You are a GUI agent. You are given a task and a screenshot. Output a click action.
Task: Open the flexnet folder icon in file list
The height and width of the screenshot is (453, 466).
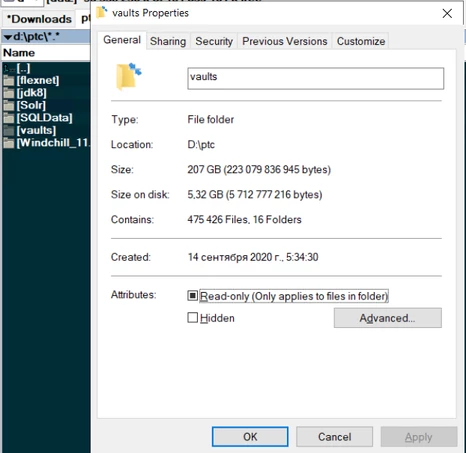pyautogui.click(x=9, y=81)
